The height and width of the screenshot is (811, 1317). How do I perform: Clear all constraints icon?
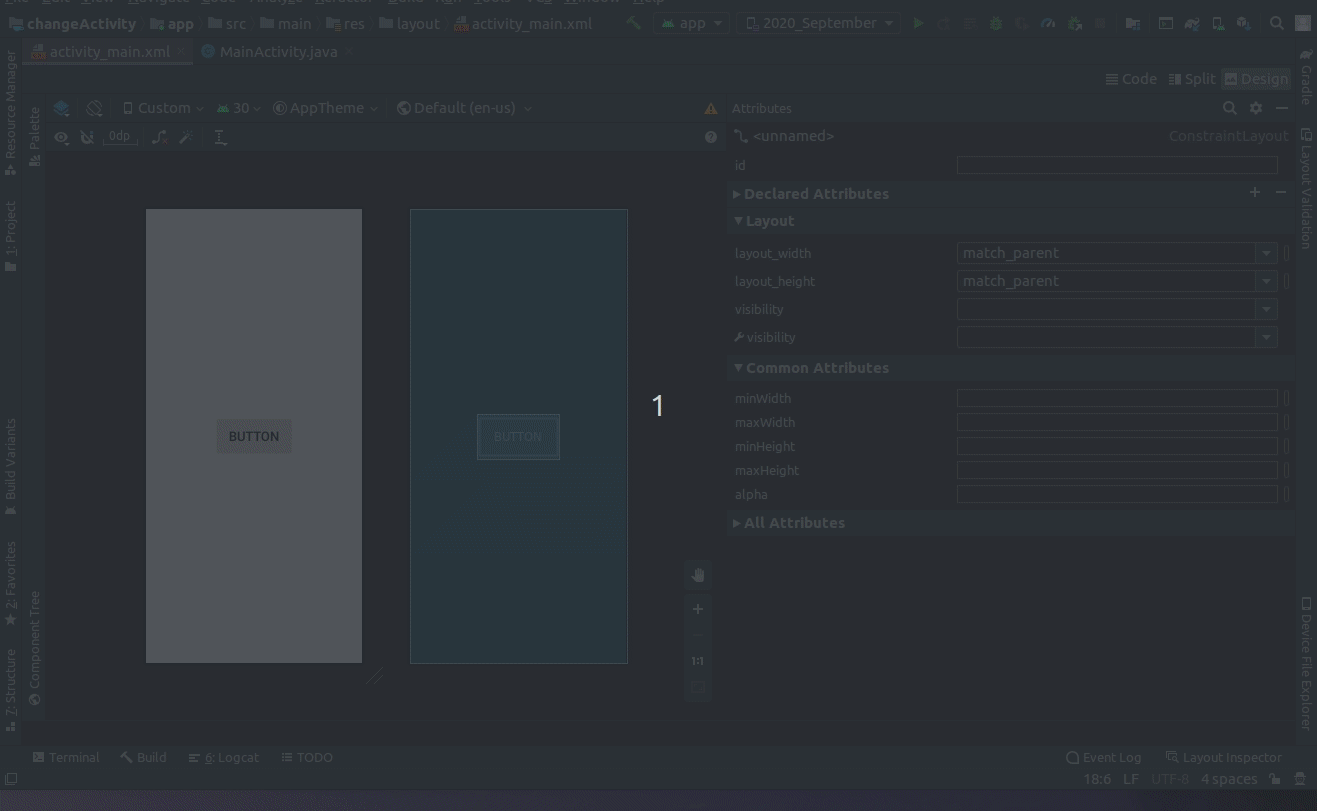pos(160,137)
